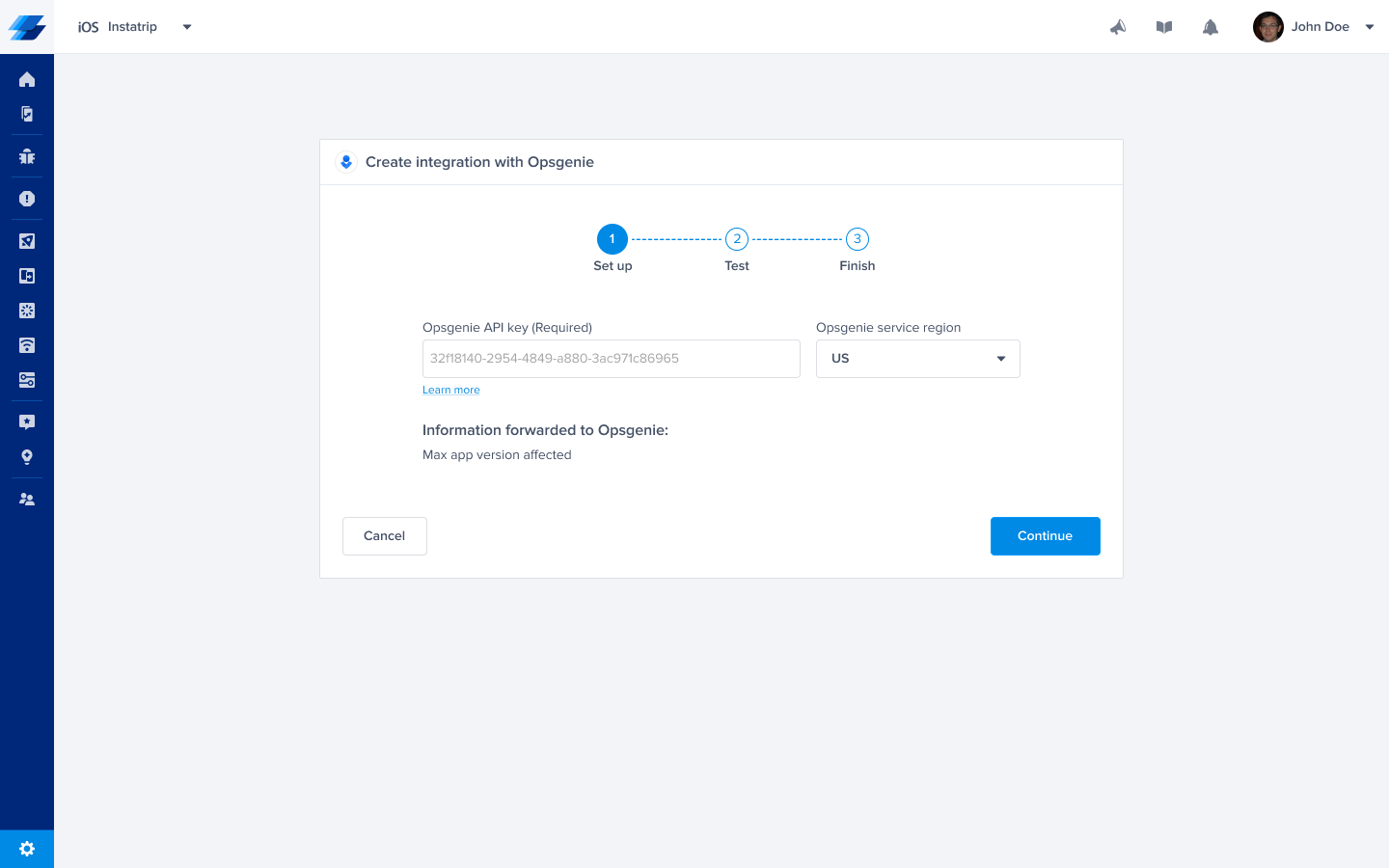
Task: Click the iOS Instatrip app name
Action: click(118, 27)
